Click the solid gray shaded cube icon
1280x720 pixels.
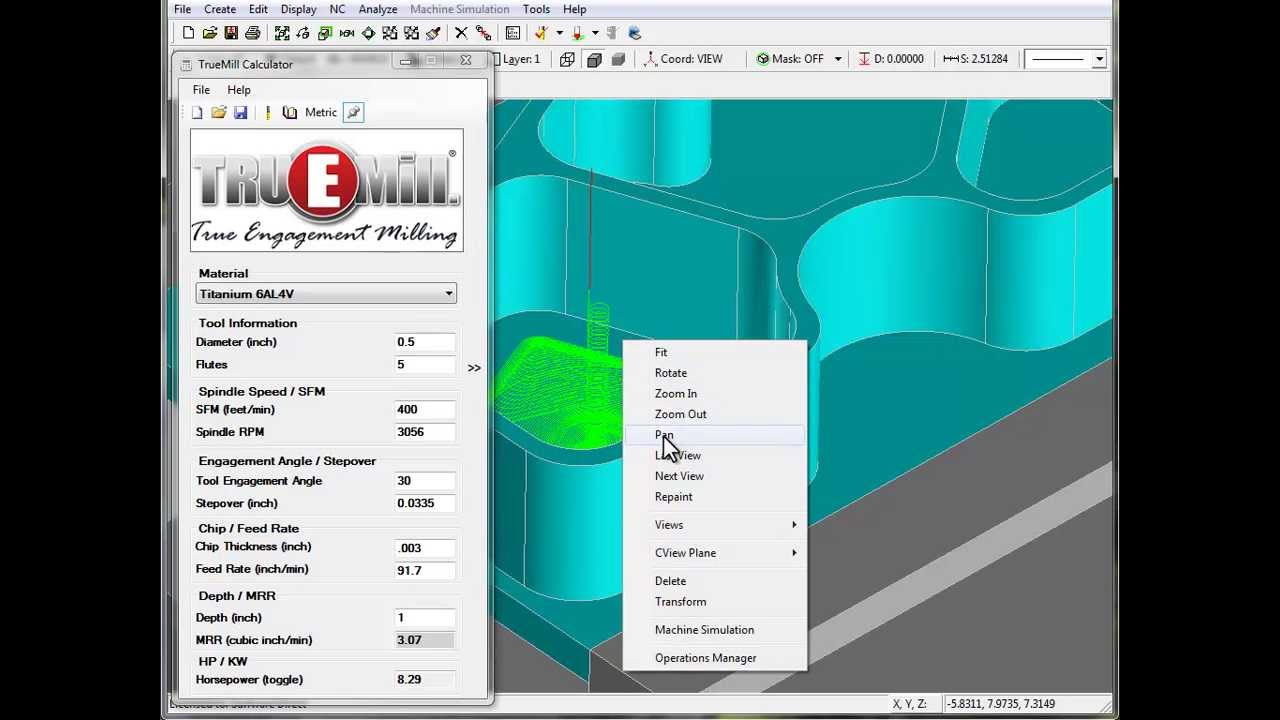click(618, 59)
